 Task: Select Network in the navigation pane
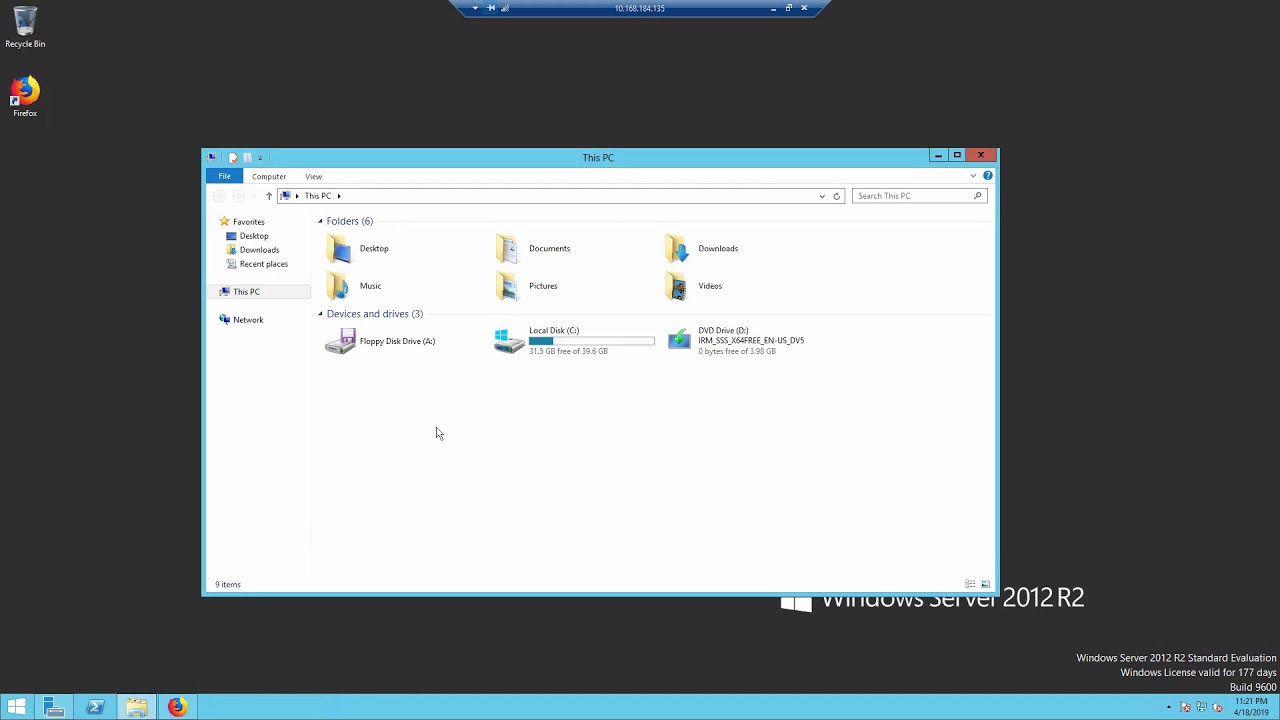coord(241,320)
